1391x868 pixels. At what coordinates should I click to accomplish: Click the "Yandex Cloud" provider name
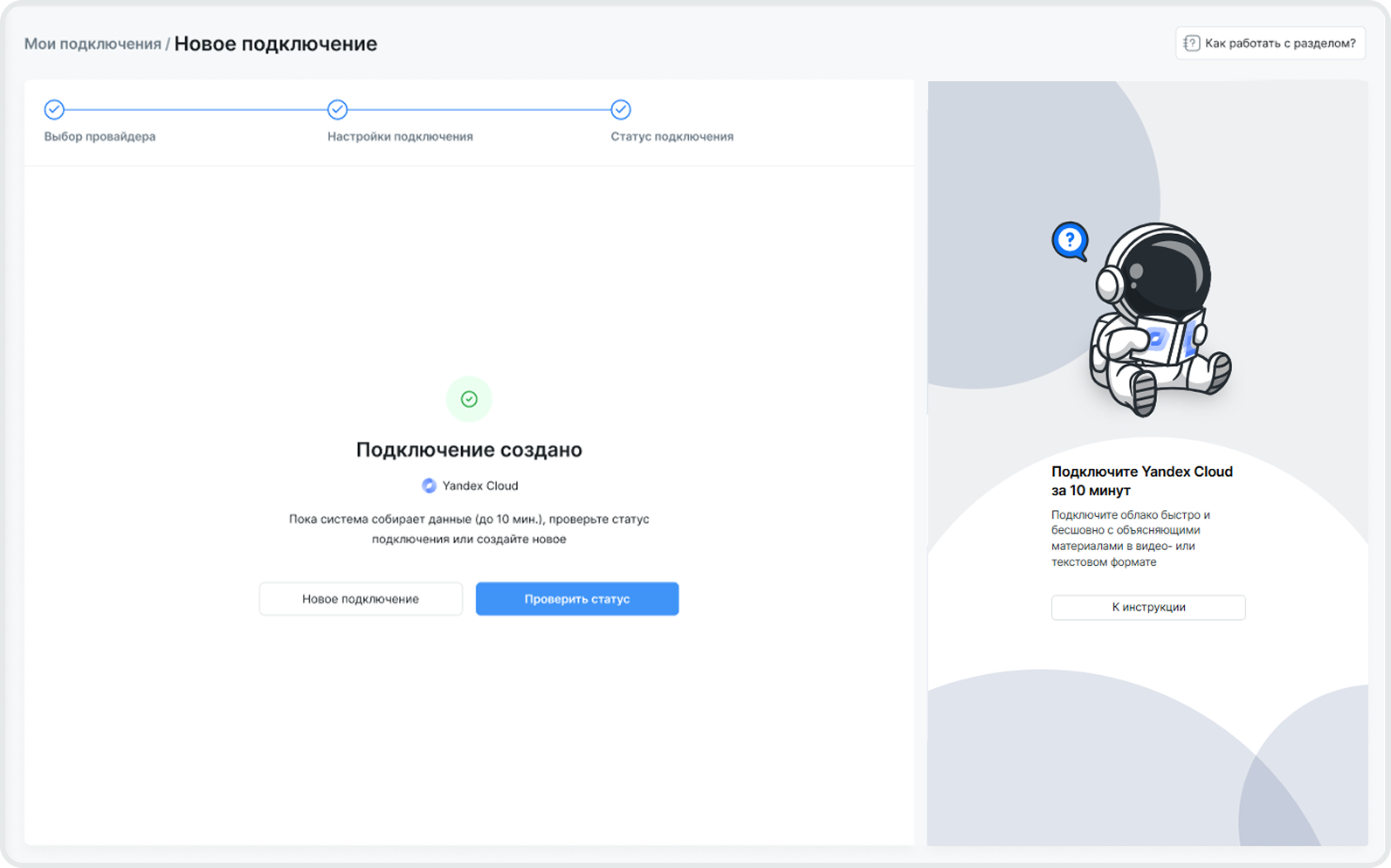pyautogui.click(x=479, y=486)
